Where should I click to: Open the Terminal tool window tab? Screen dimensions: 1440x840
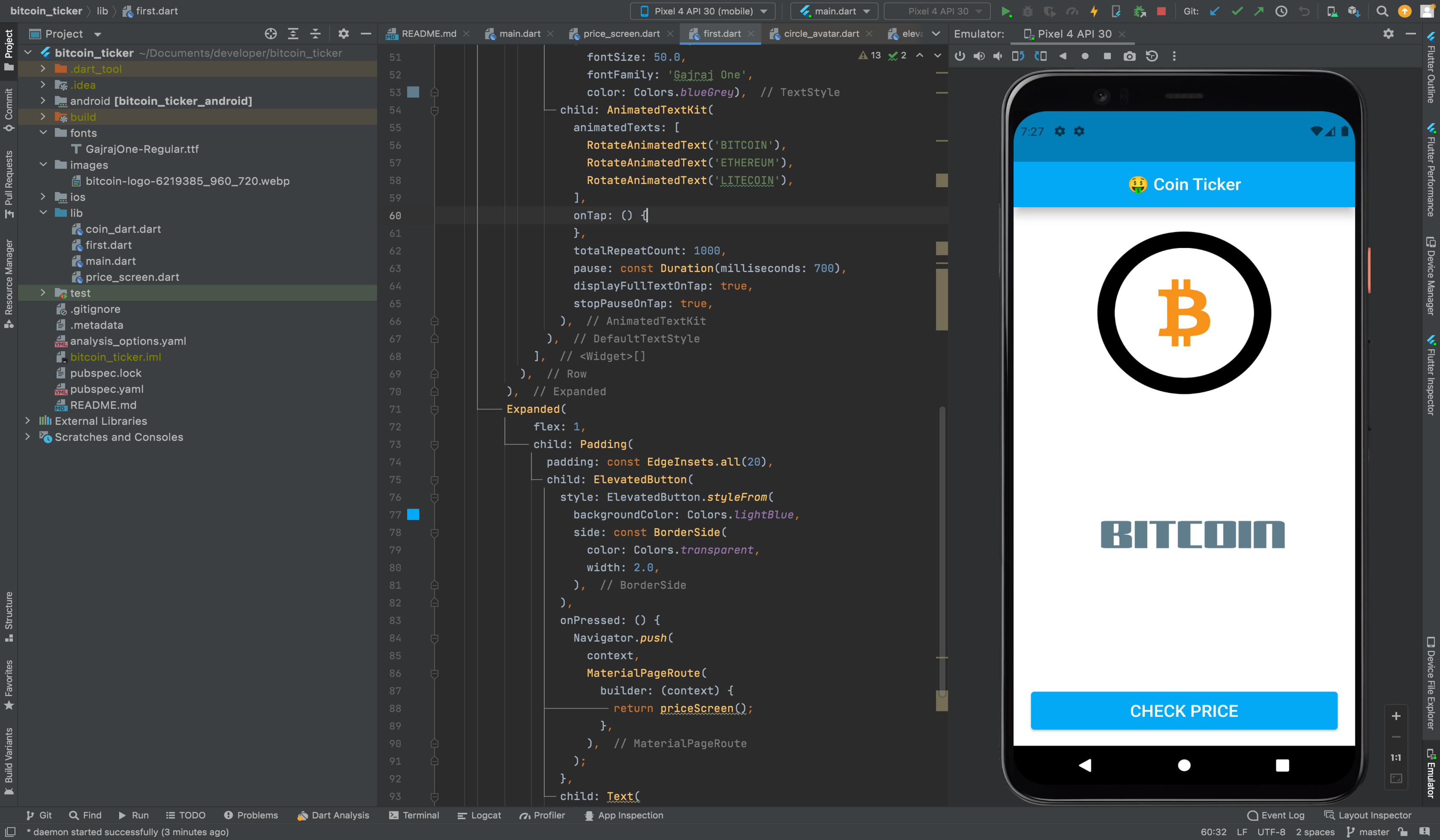click(414, 815)
